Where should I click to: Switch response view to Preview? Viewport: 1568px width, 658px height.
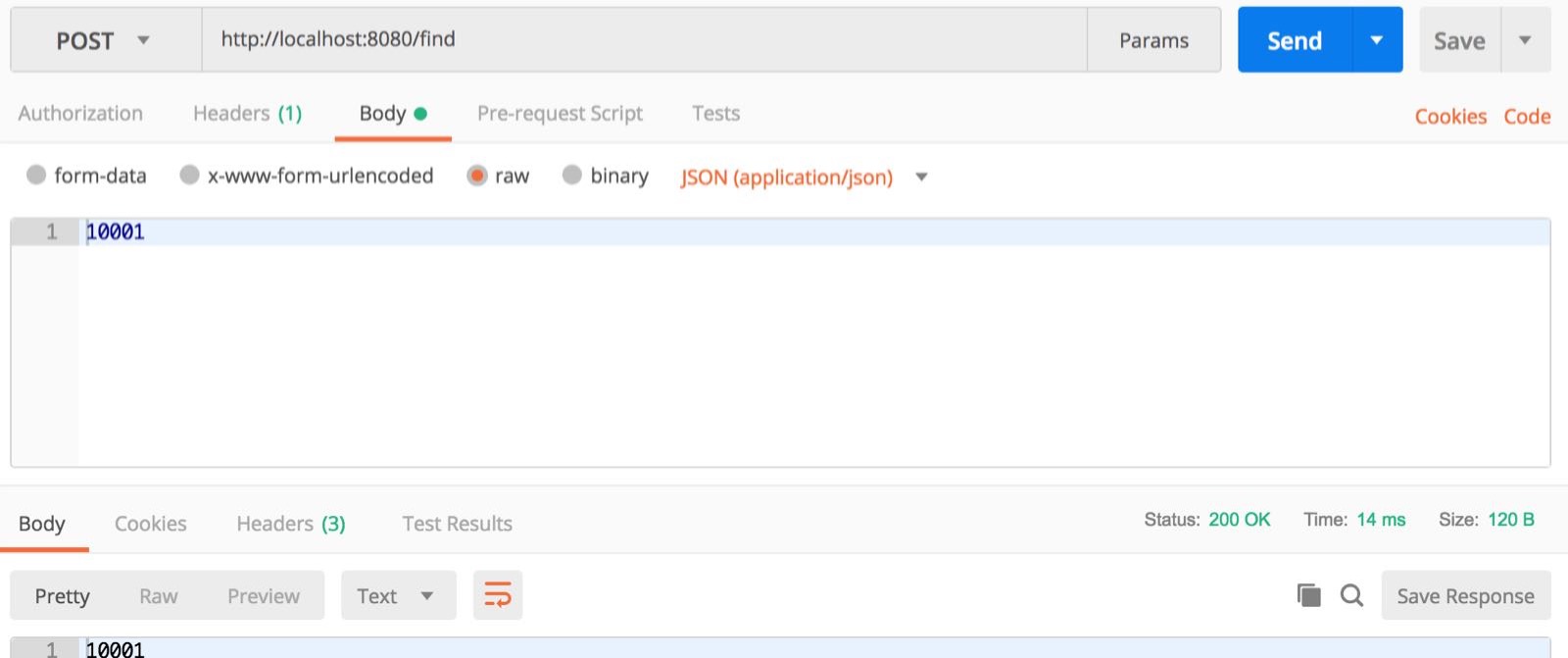pyautogui.click(x=264, y=596)
